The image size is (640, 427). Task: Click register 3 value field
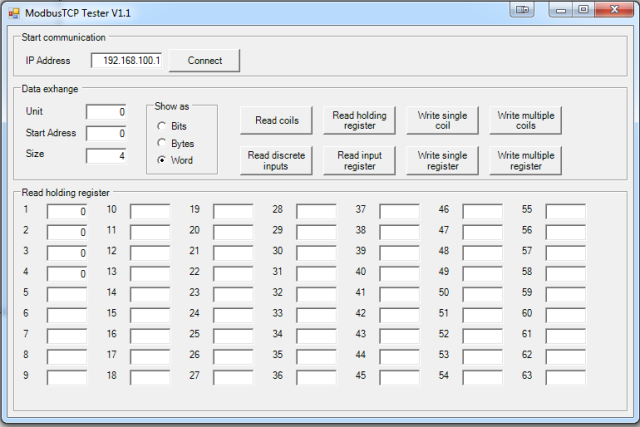tap(67, 253)
